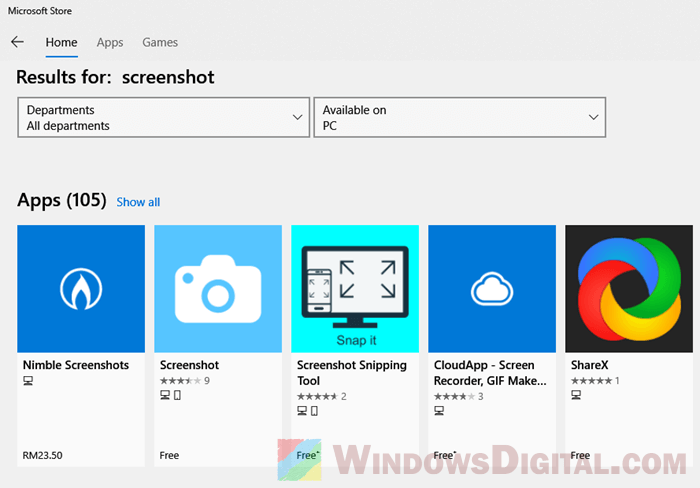
Task: Switch to the Home tab
Action: point(62,42)
